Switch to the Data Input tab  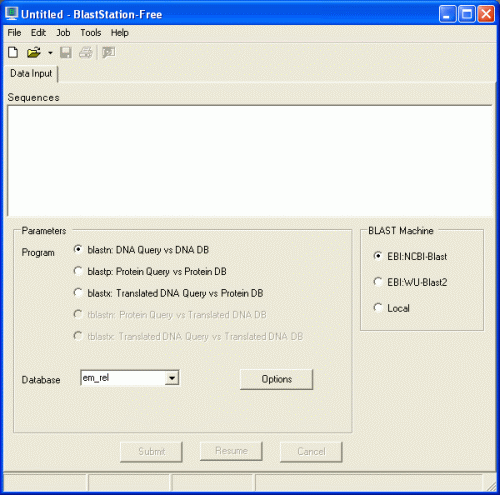click(x=31, y=73)
